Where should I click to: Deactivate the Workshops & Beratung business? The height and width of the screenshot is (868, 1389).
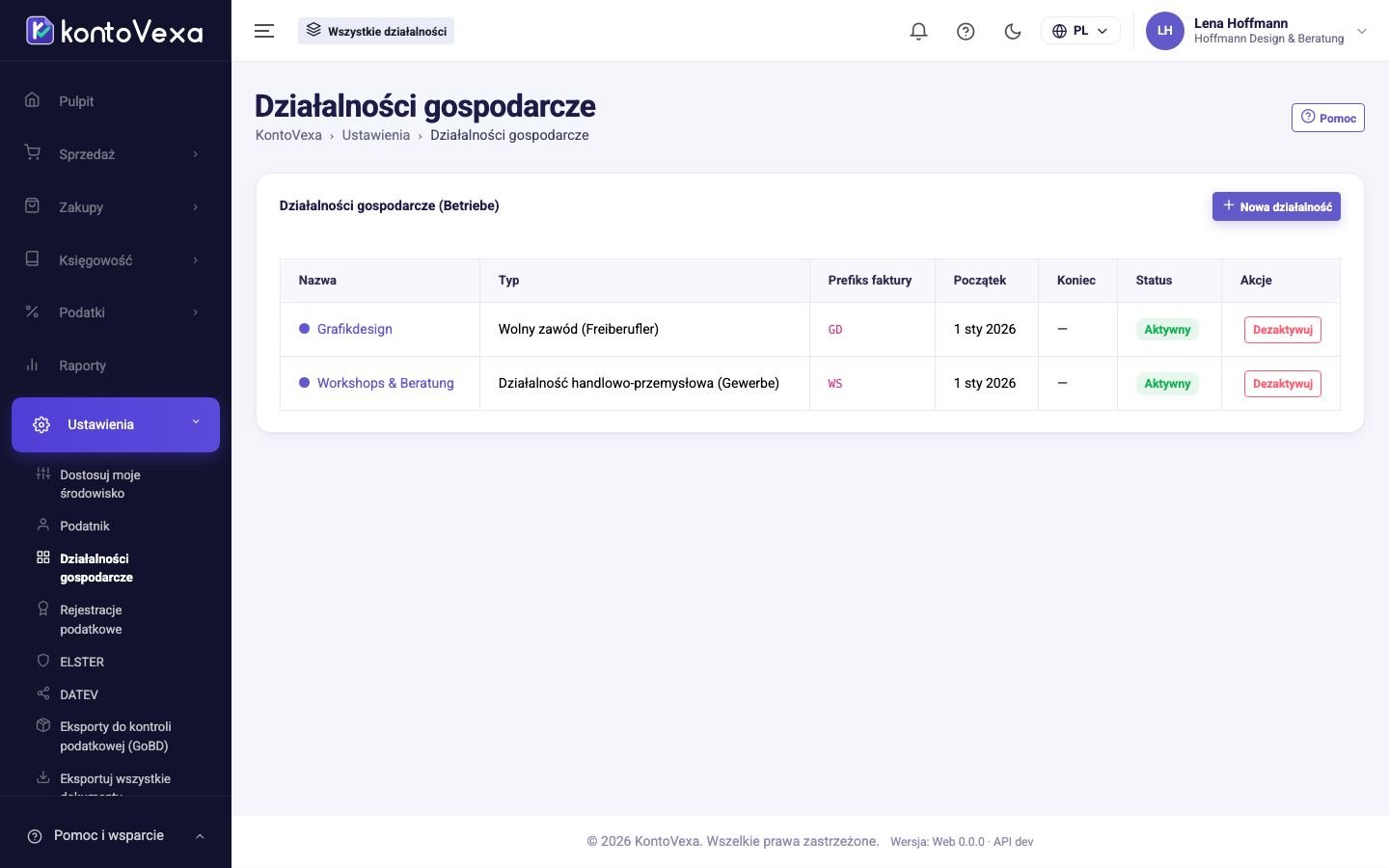coord(1282,384)
